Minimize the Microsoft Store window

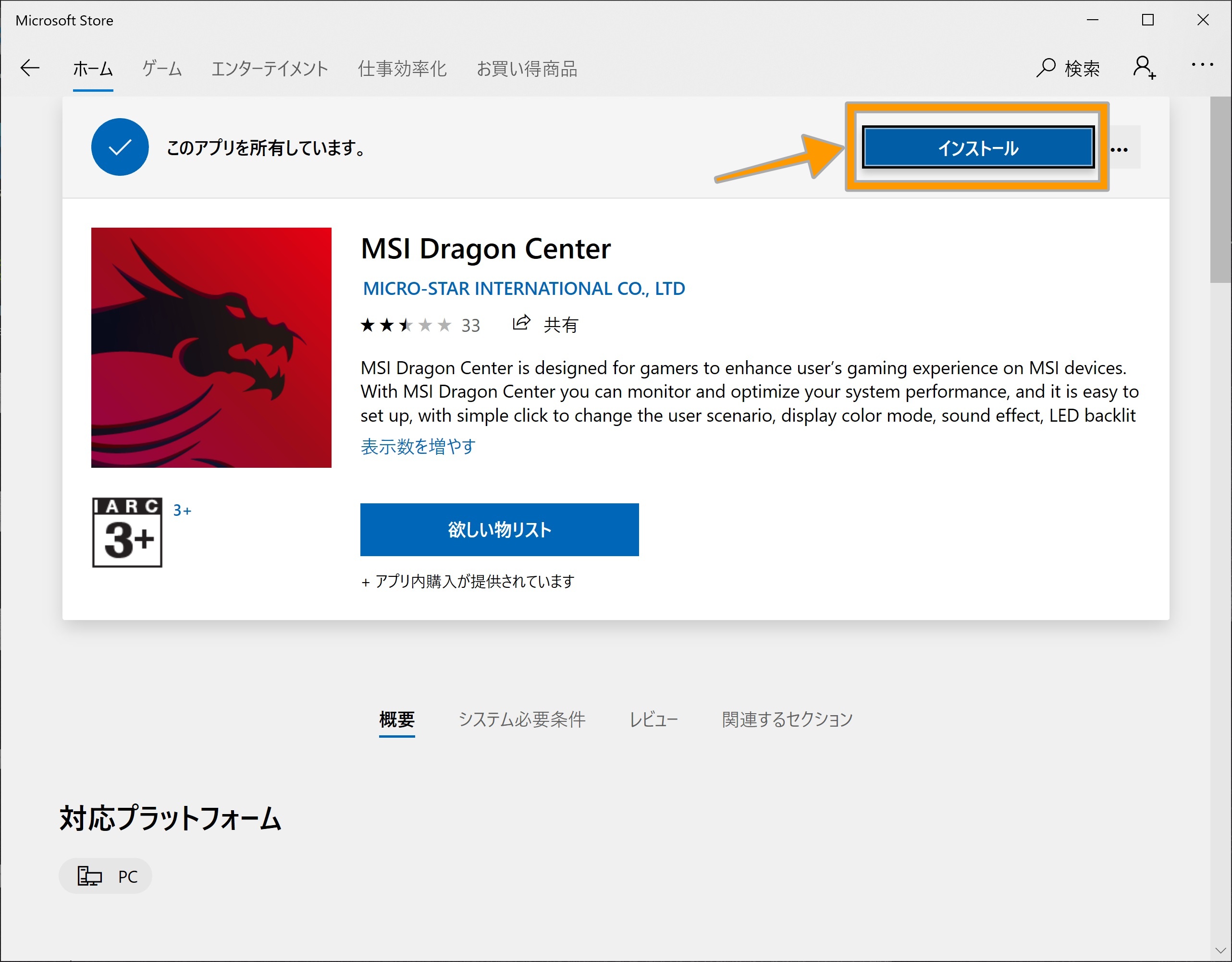(x=1093, y=20)
